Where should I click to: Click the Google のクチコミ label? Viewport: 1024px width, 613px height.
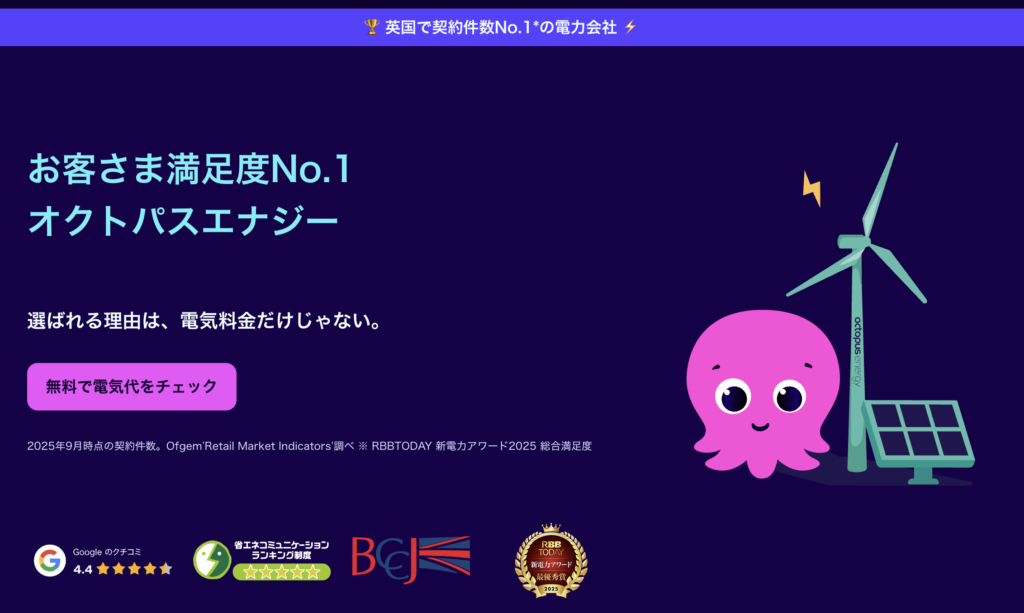point(106,552)
